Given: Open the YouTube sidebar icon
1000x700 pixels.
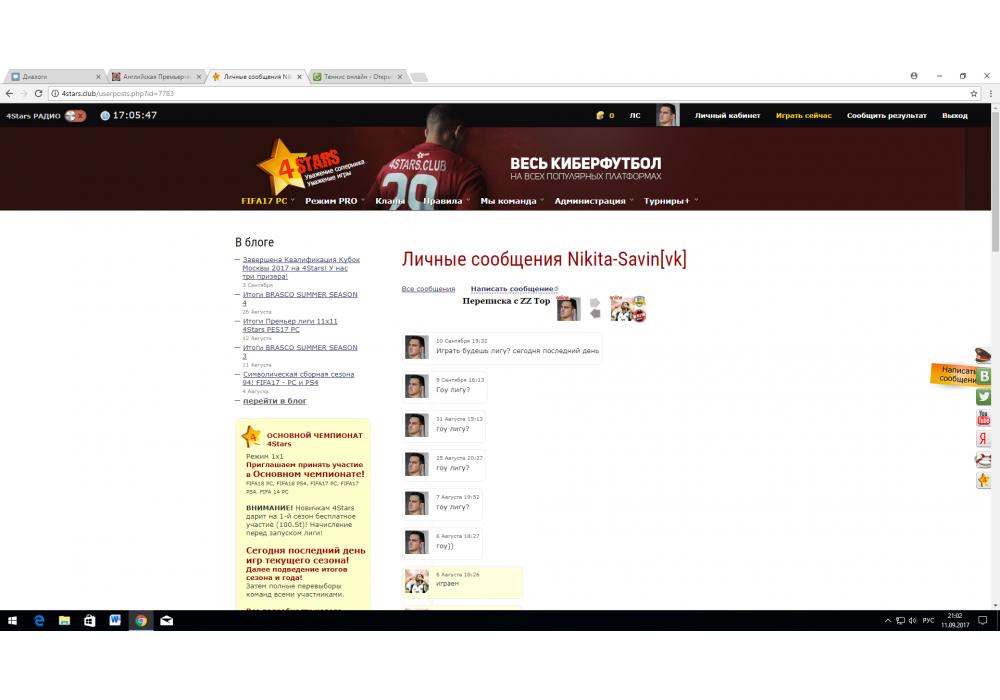Looking at the screenshot, I should [984, 418].
